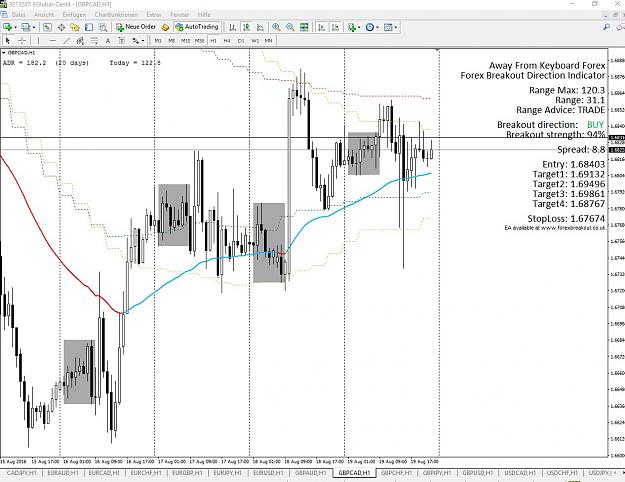Image resolution: width=625 pixels, height=482 pixels.
Task: Toggle the AutoTrading button
Action: tap(197, 27)
